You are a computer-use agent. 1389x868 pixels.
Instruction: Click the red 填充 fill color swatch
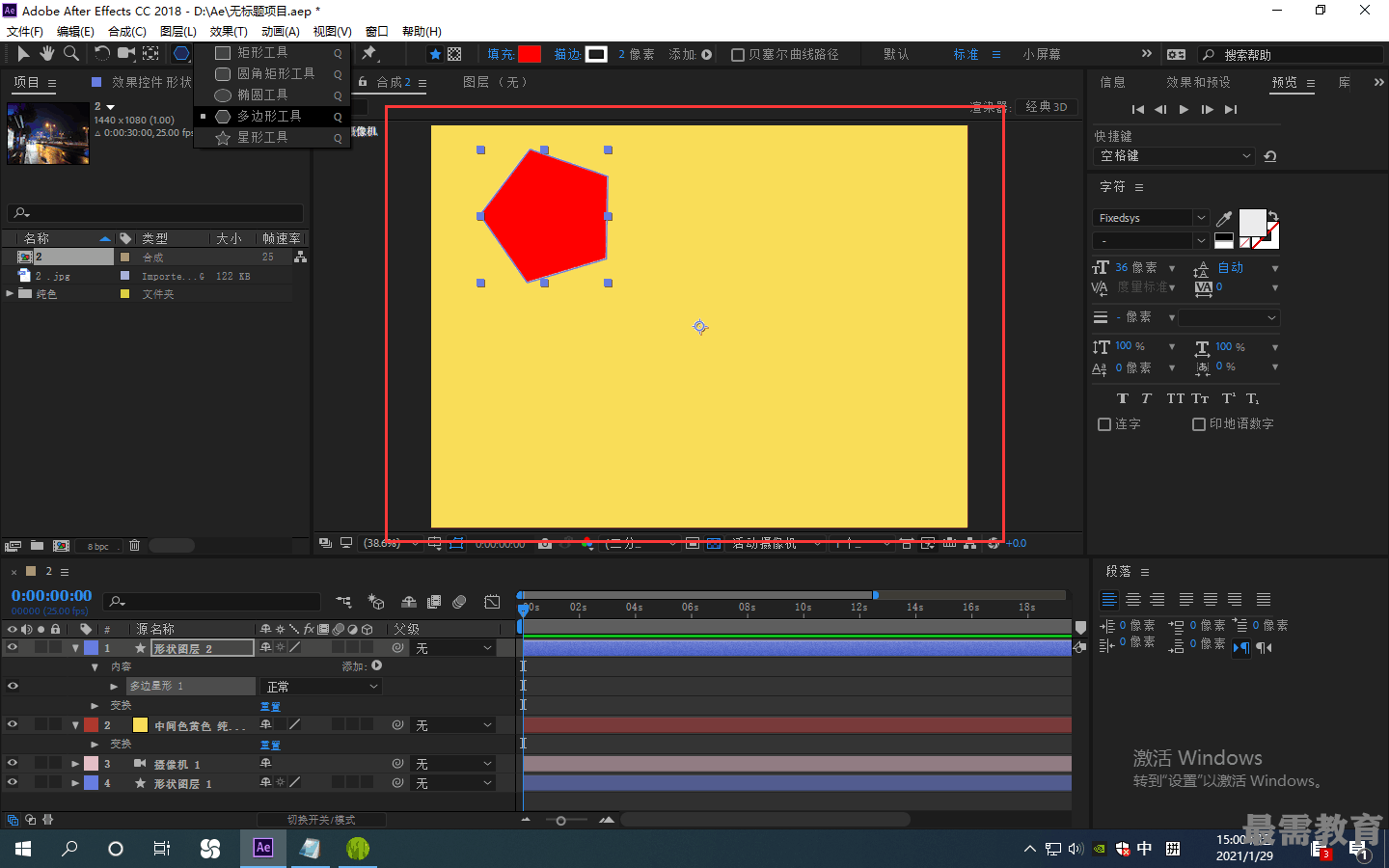pos(530,54)
